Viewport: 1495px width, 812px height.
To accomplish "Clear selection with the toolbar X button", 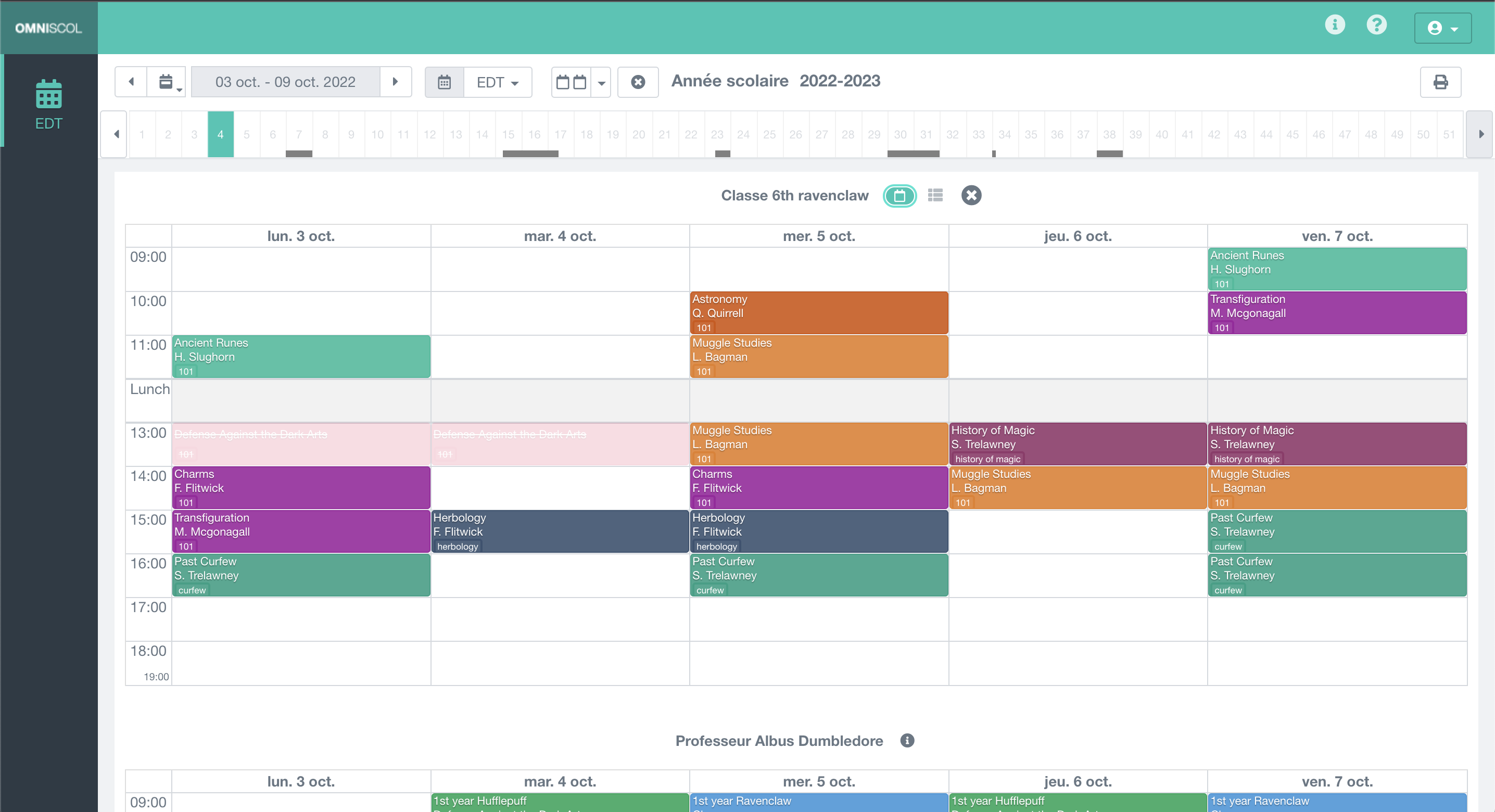I will pyautogui.click(x=638, y=82).
